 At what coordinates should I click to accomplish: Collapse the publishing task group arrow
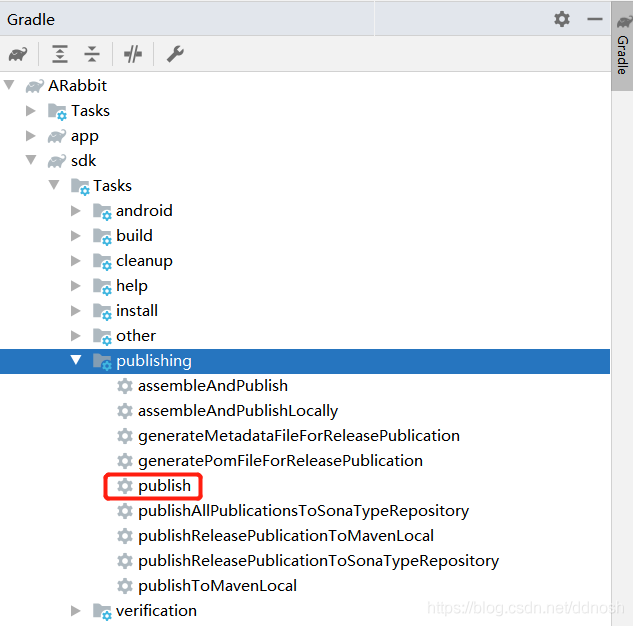(x=76, y=360)
